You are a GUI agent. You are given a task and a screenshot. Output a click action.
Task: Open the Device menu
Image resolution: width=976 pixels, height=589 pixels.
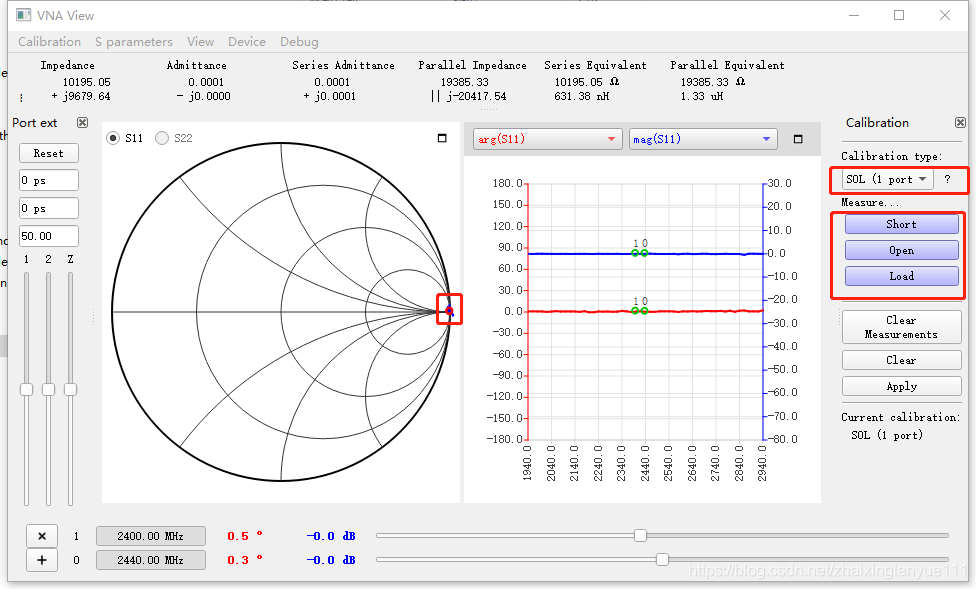pyautogui.click(x=246, y=42)
